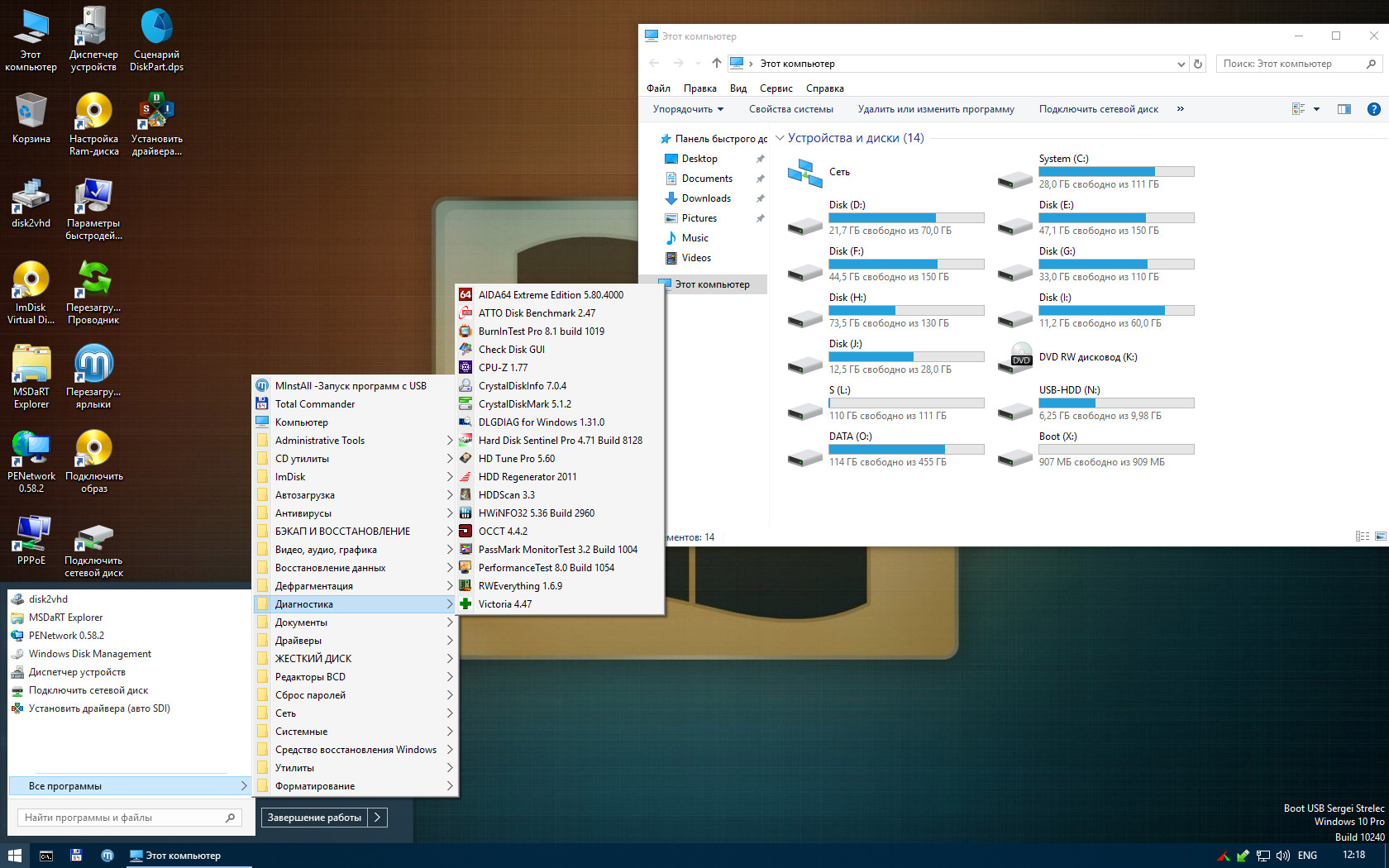The width and height of the screenshot is (1389, 868).
Task: Toggle the Explorer preview pane button
Action: pos(1344,109)
